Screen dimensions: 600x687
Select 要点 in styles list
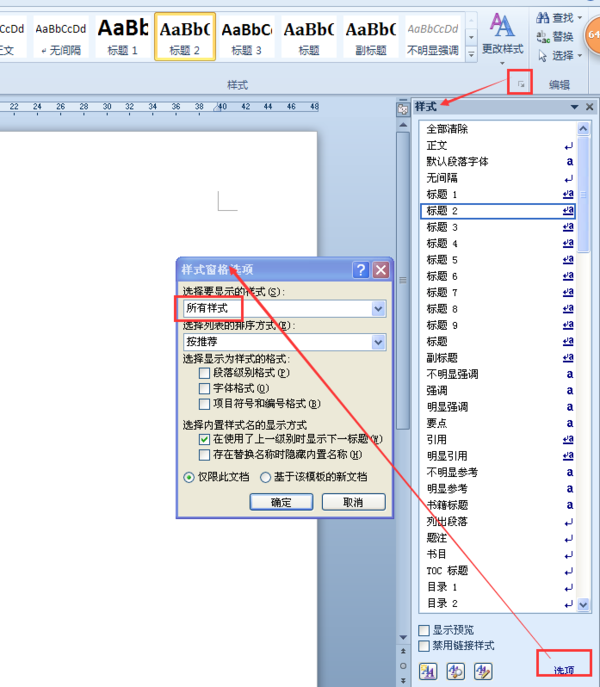[x=498, y=423]
